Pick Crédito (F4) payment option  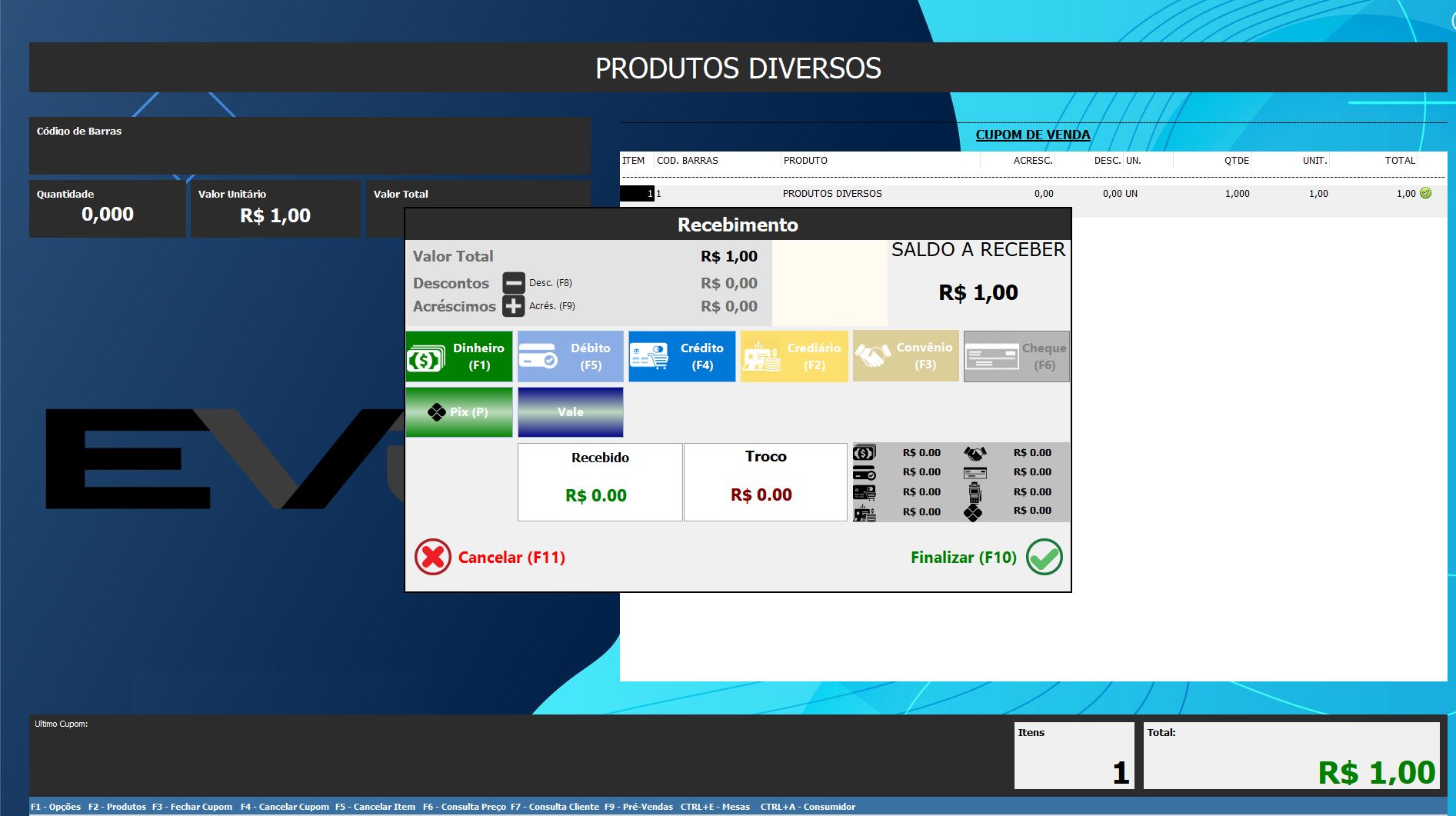[x=681, y=357]
